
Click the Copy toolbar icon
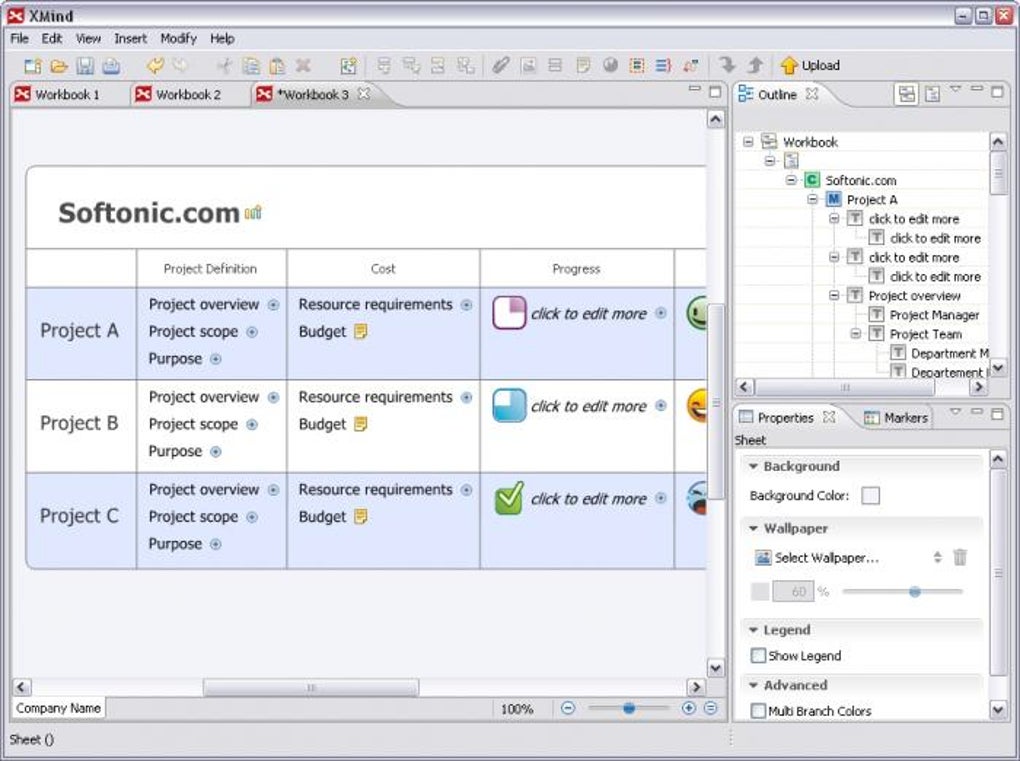251,66
